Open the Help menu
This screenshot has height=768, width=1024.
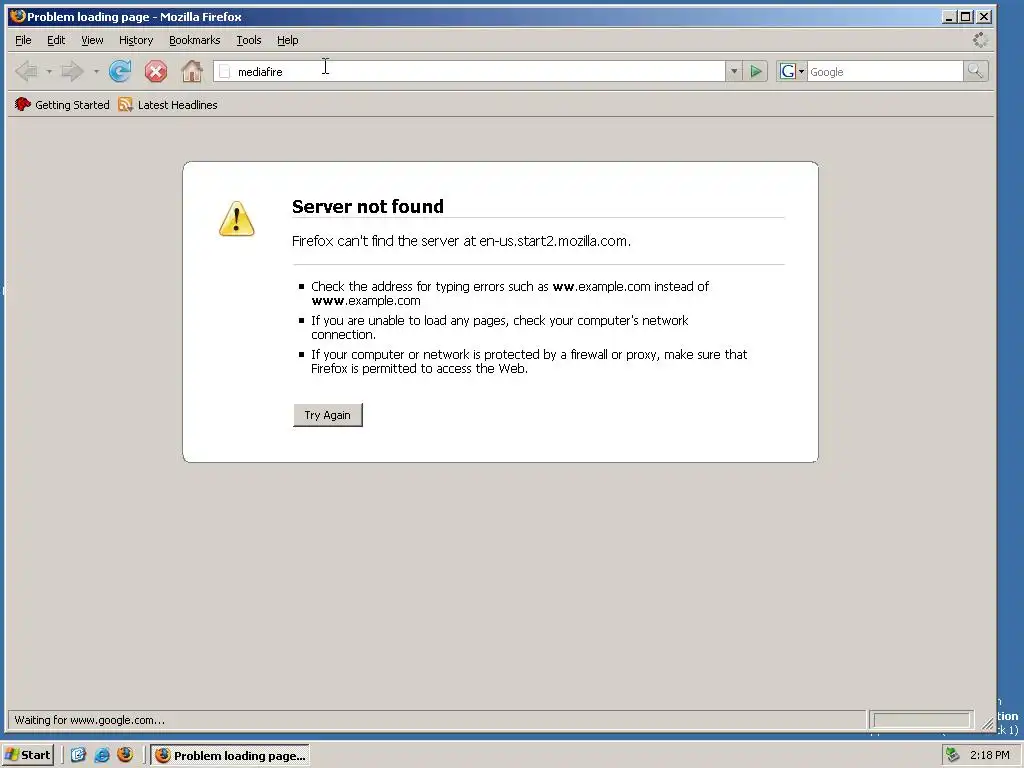(x=287, y=40)
